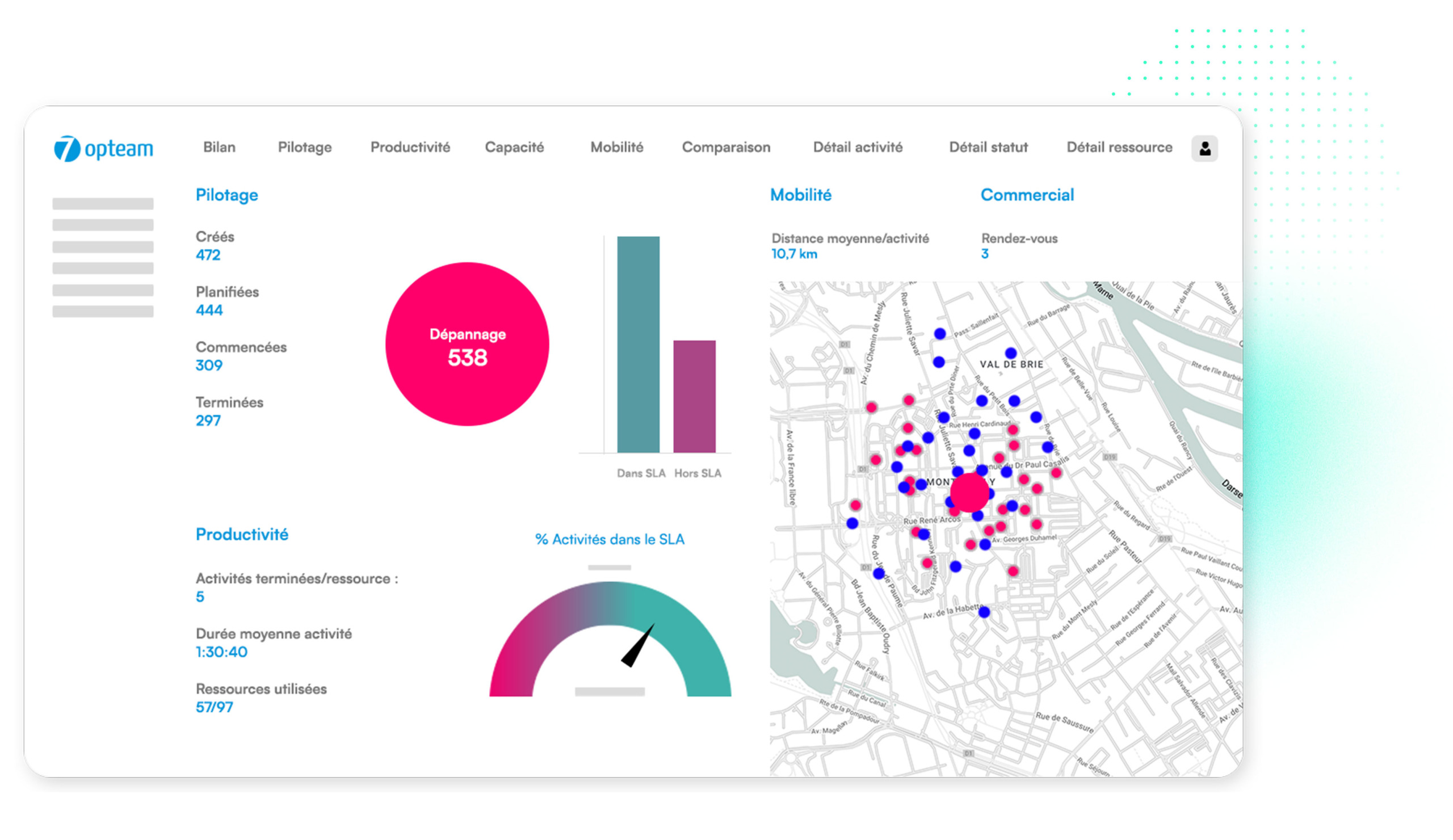This screenshot has width=1453, height=840.
Task: Open the Mobilité navigation tab
Action: tap(616, 148)
